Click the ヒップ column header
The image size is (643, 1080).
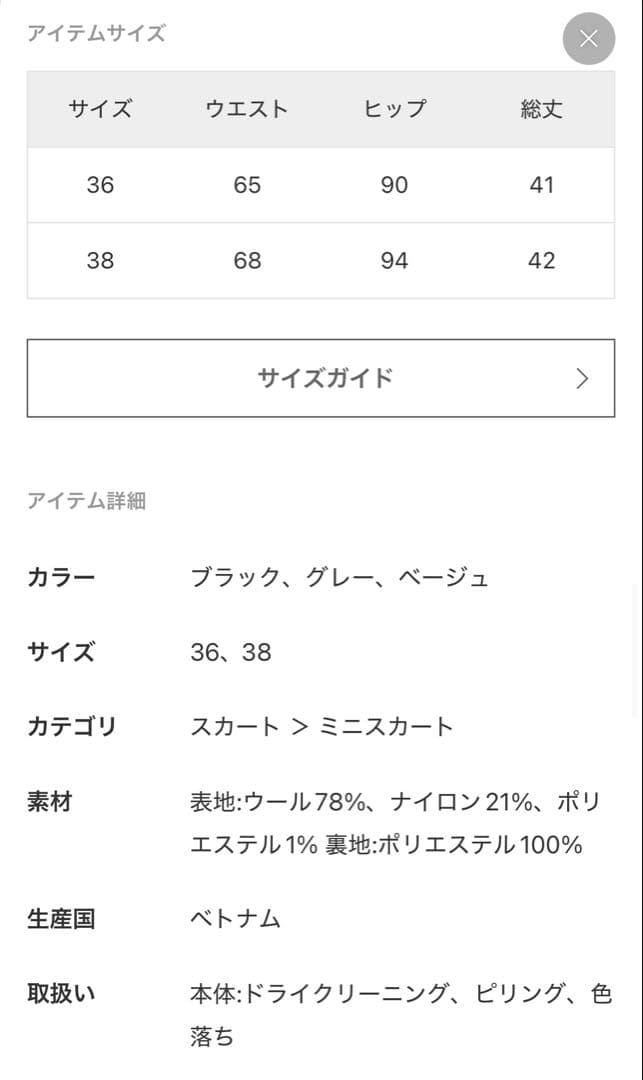point(394,109)
